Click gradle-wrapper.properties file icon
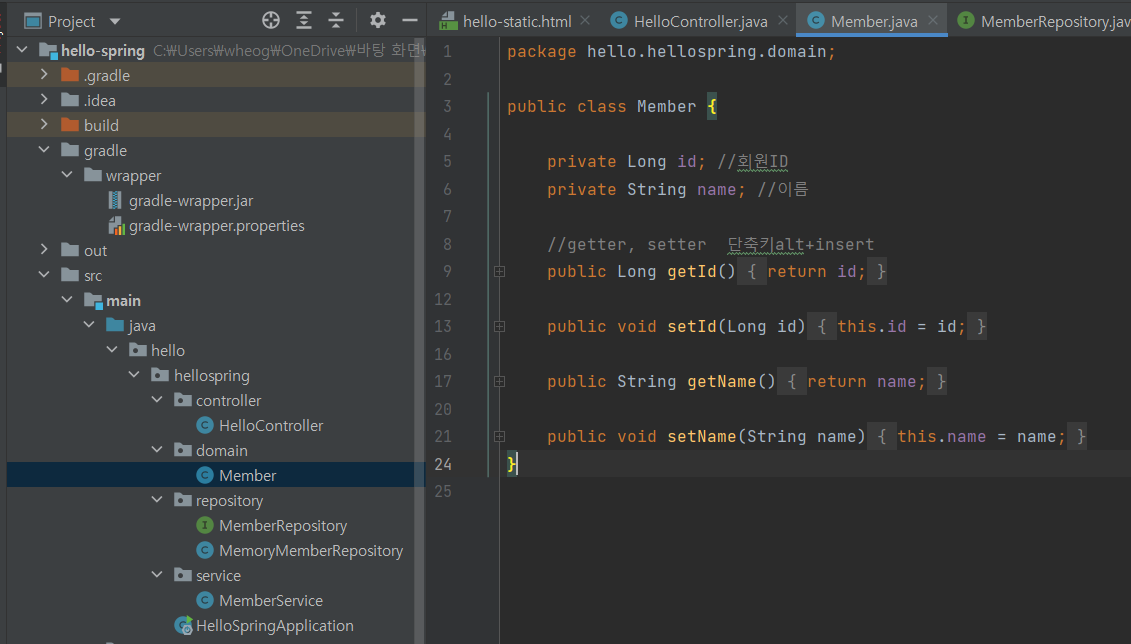The height and width of the screenshot is (644, 1131). 116,226
